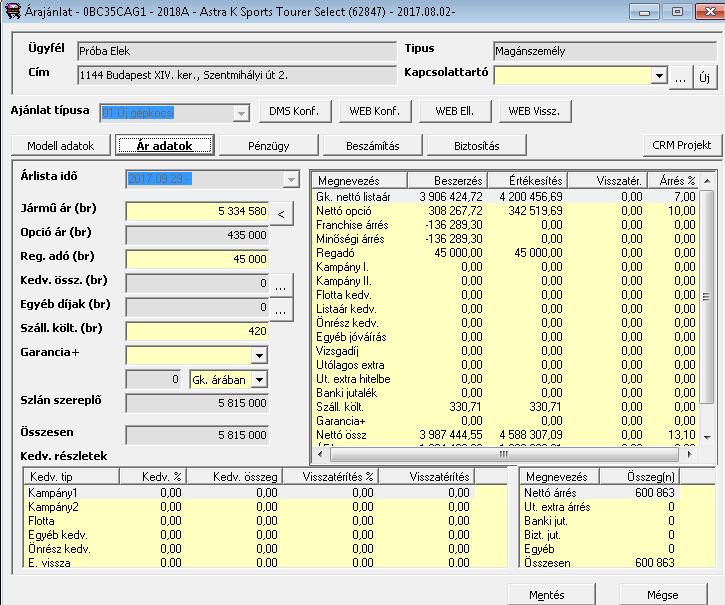This screenshot has height=605, width=725.
Task: Click the WEB Konf. button
Action: click(375, 111)
